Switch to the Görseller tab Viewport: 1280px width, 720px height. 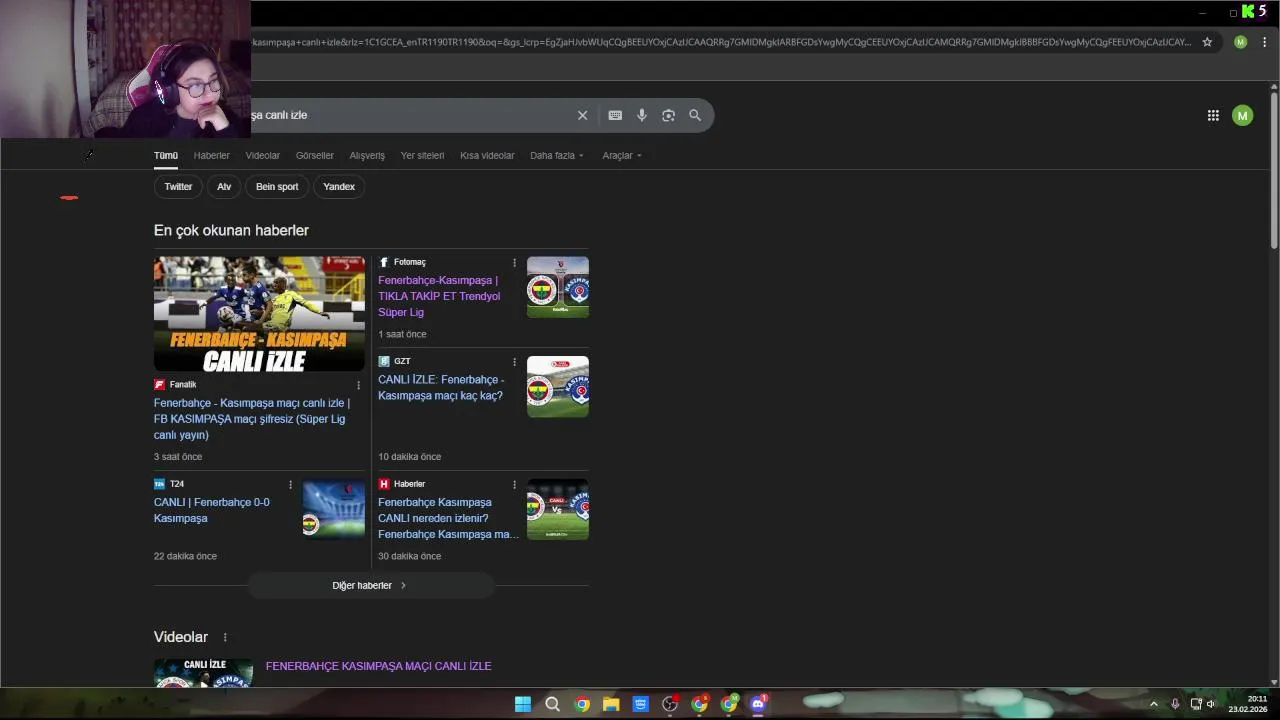(315, 156)
